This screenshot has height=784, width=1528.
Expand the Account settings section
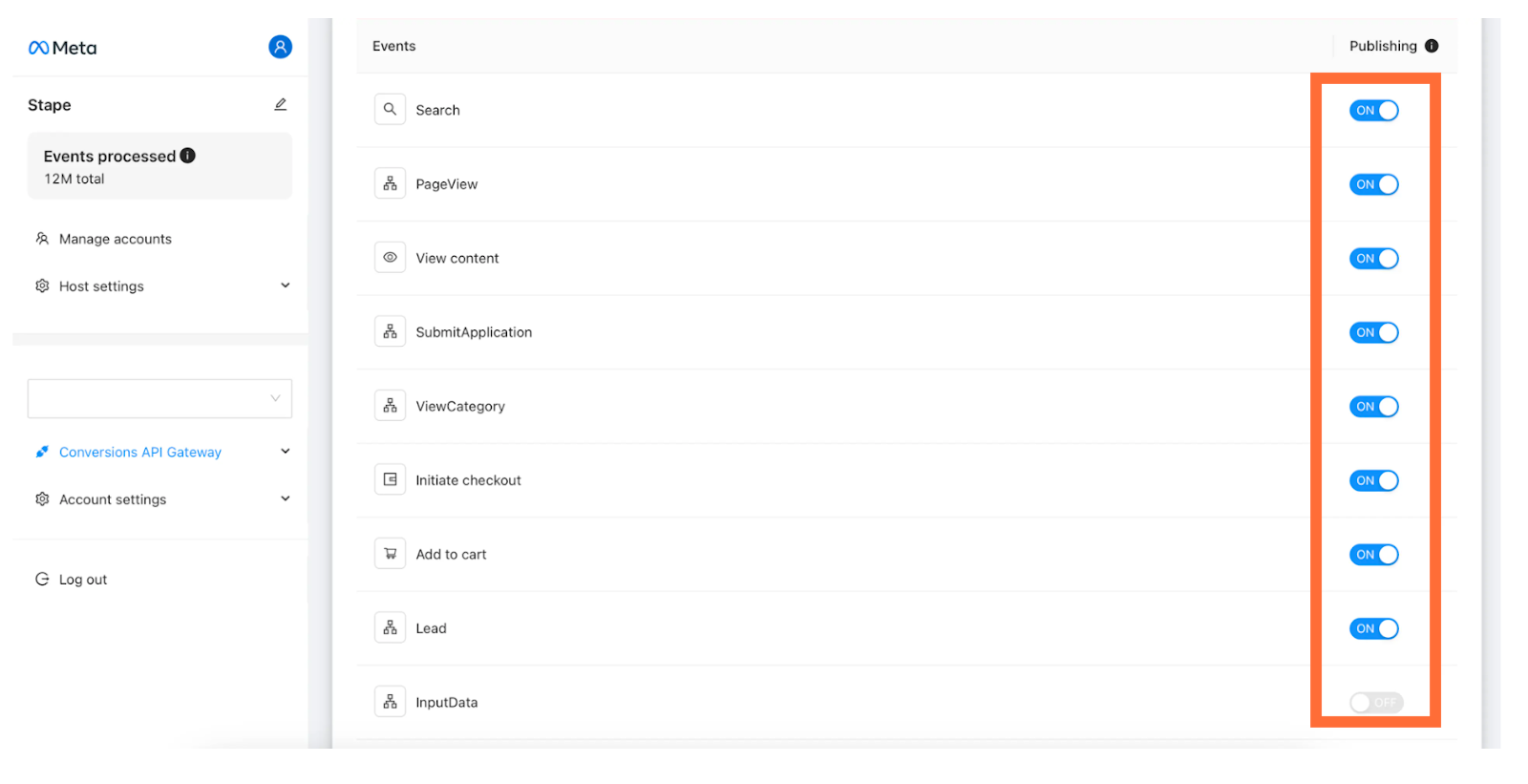click(x=160, y=499)
